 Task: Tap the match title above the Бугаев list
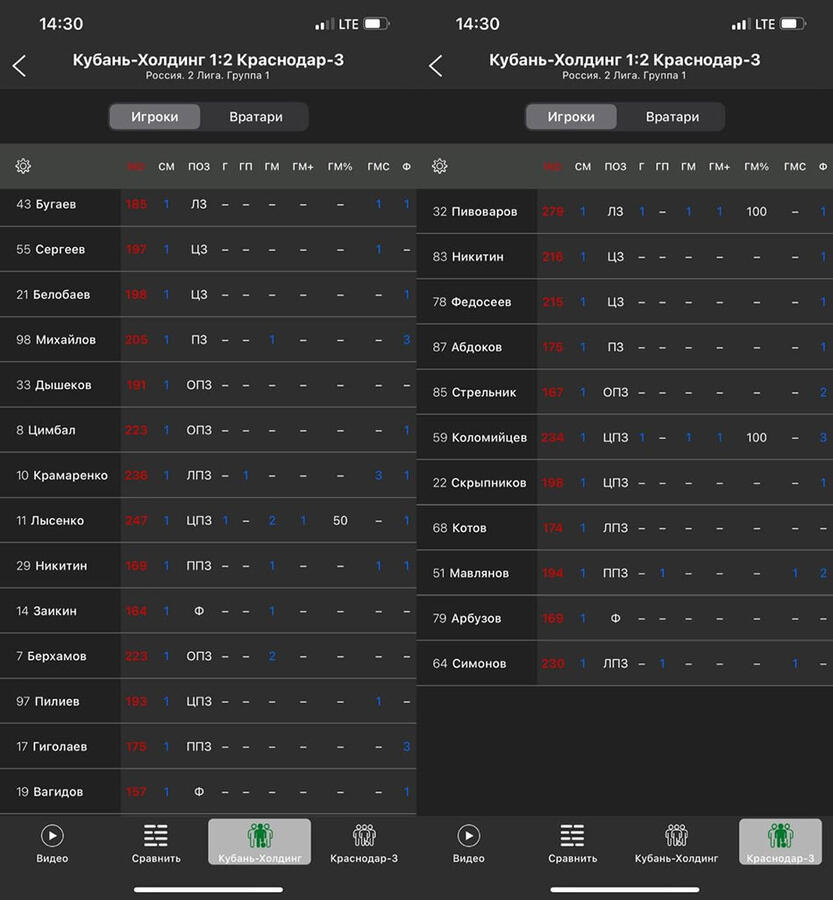point(208,60)
